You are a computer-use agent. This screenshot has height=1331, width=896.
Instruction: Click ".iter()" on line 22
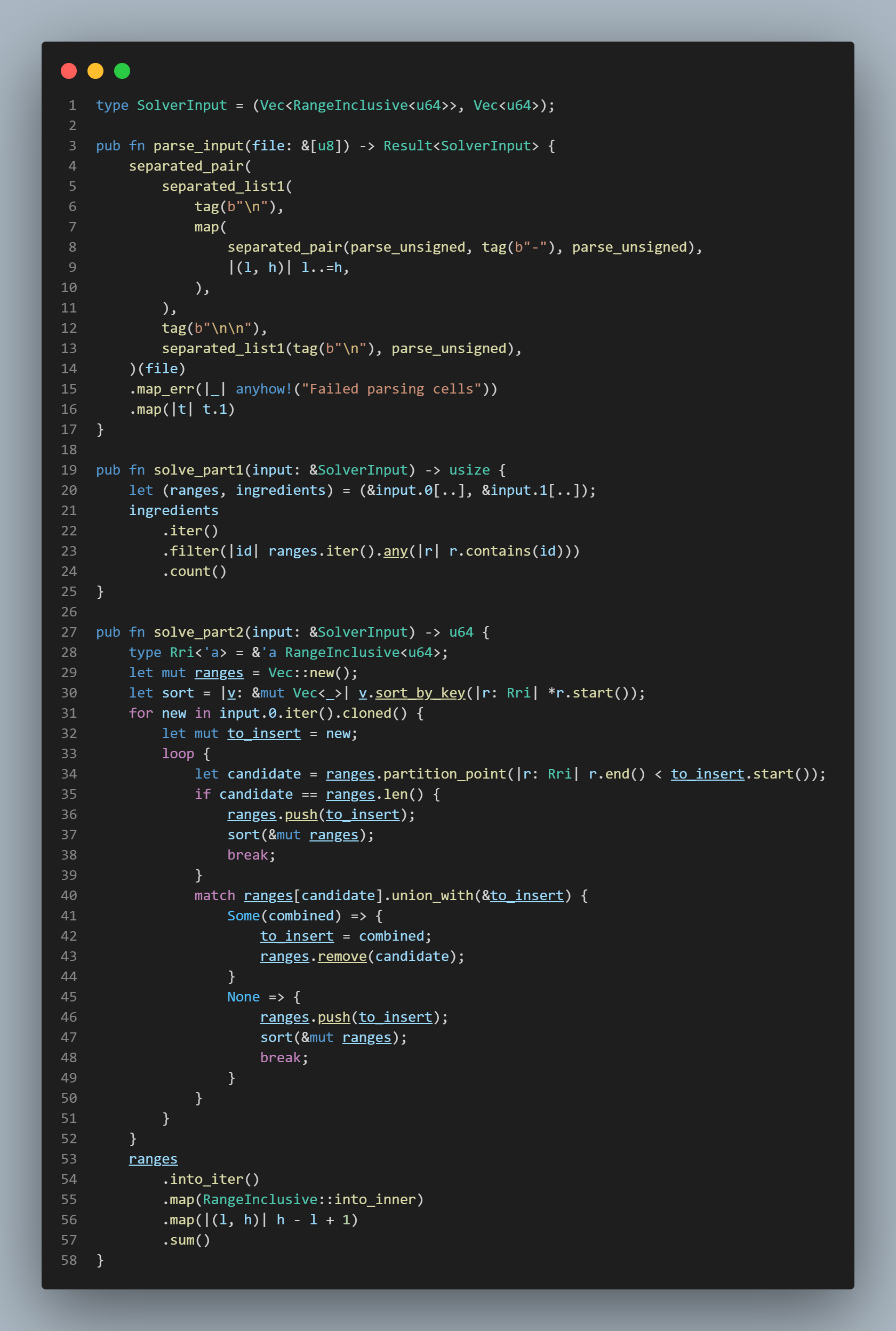190,531
